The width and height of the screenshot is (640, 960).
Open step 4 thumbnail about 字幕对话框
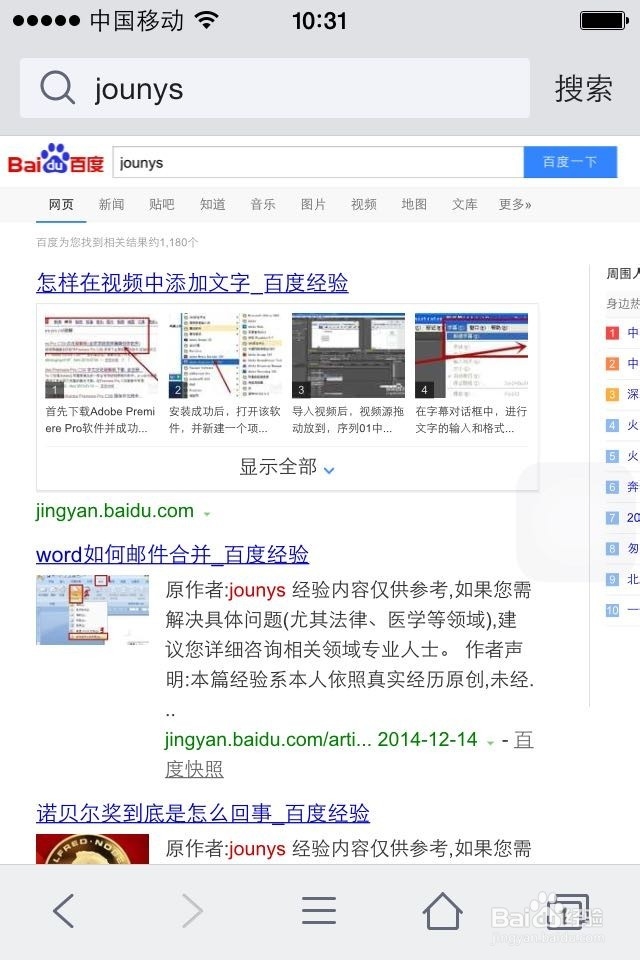pyautogui.click(x=472, y=355)
